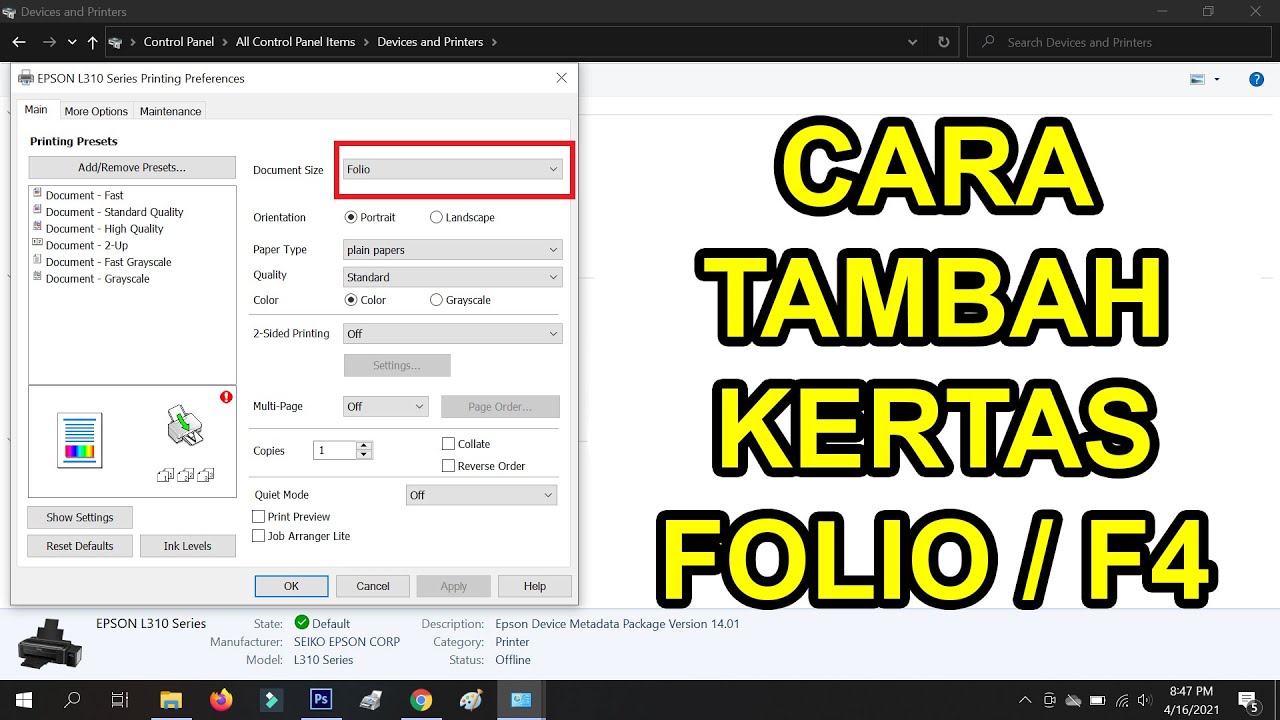Open File Explorer from taskbar
The image size is (1280, 720).
coord(171,700)
